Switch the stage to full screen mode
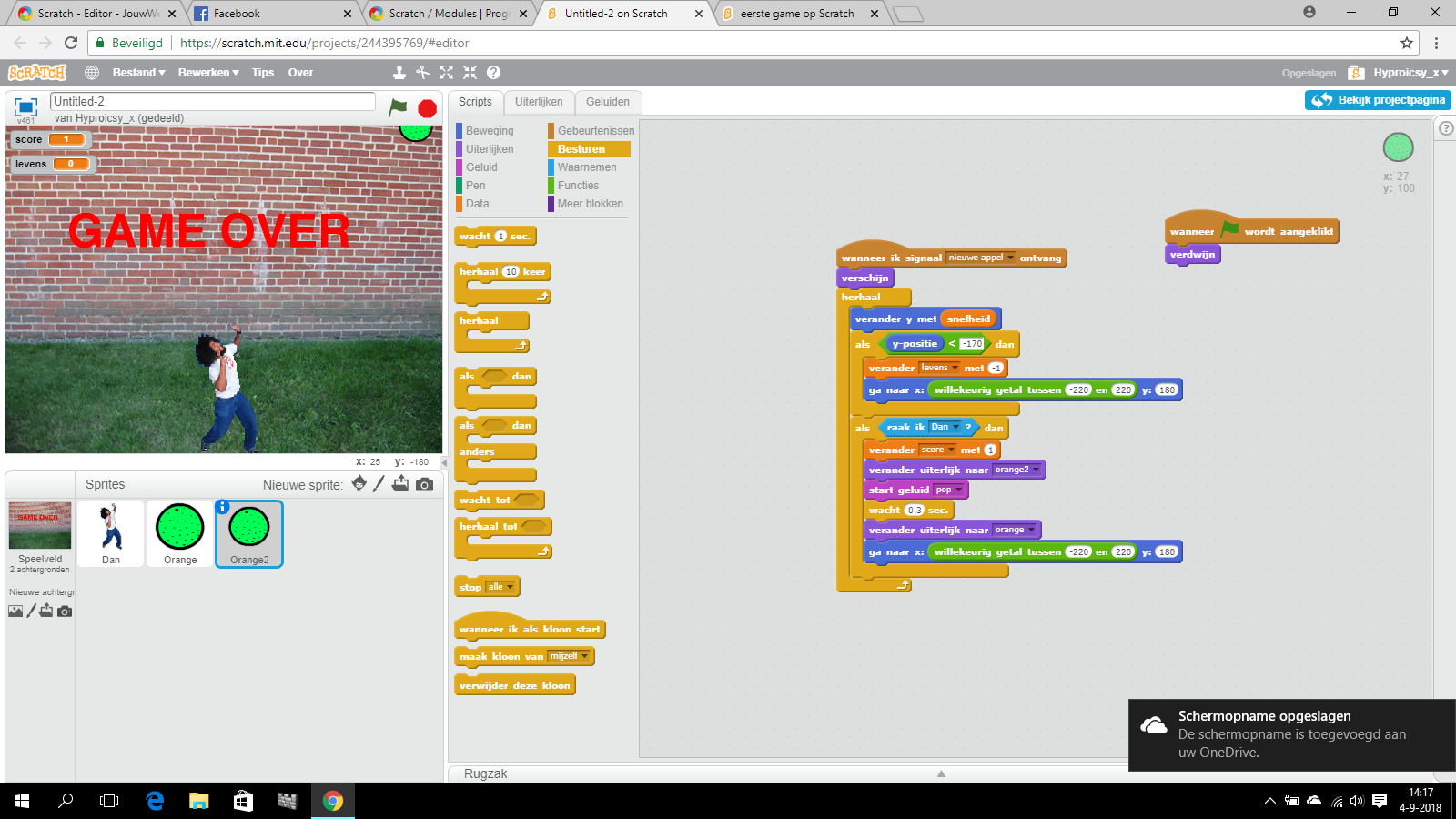The width and height of the screenshot is (1456, 819). 25,106
